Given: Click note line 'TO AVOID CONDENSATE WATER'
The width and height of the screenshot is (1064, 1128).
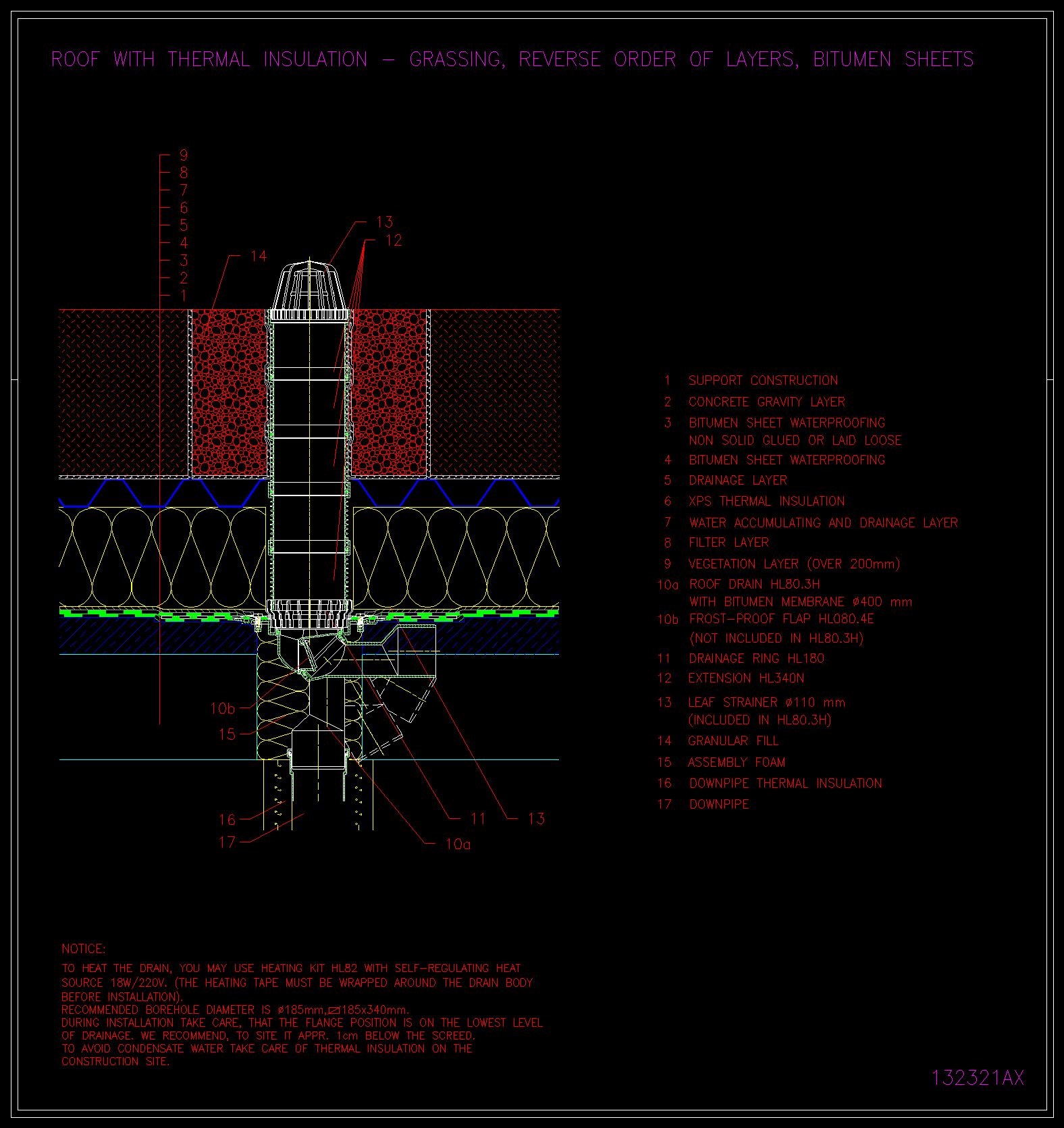Looking at the screenshot, I should [267, 1049].
